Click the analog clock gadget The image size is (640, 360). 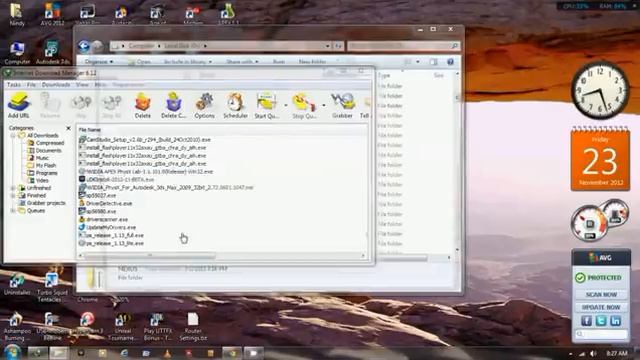(x=600, y=90)
